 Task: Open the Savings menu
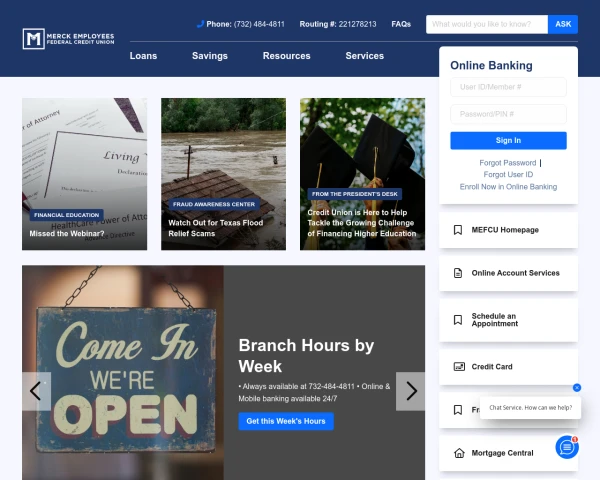pyautogui.click(x=210, y=56)
